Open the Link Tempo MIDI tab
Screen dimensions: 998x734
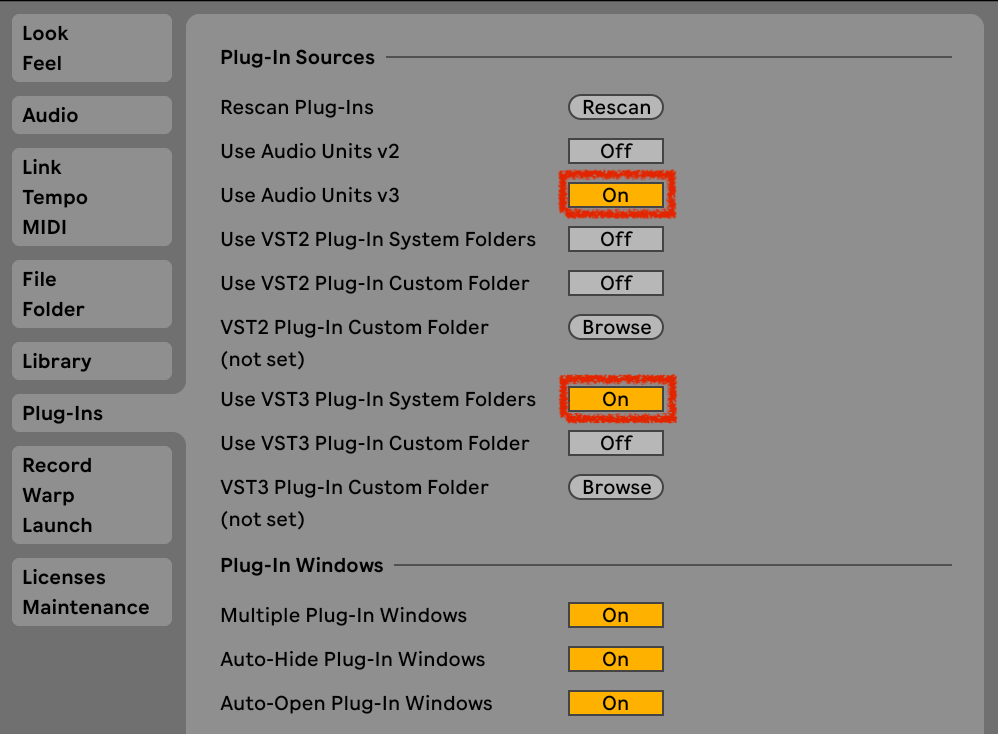point(91,197)
